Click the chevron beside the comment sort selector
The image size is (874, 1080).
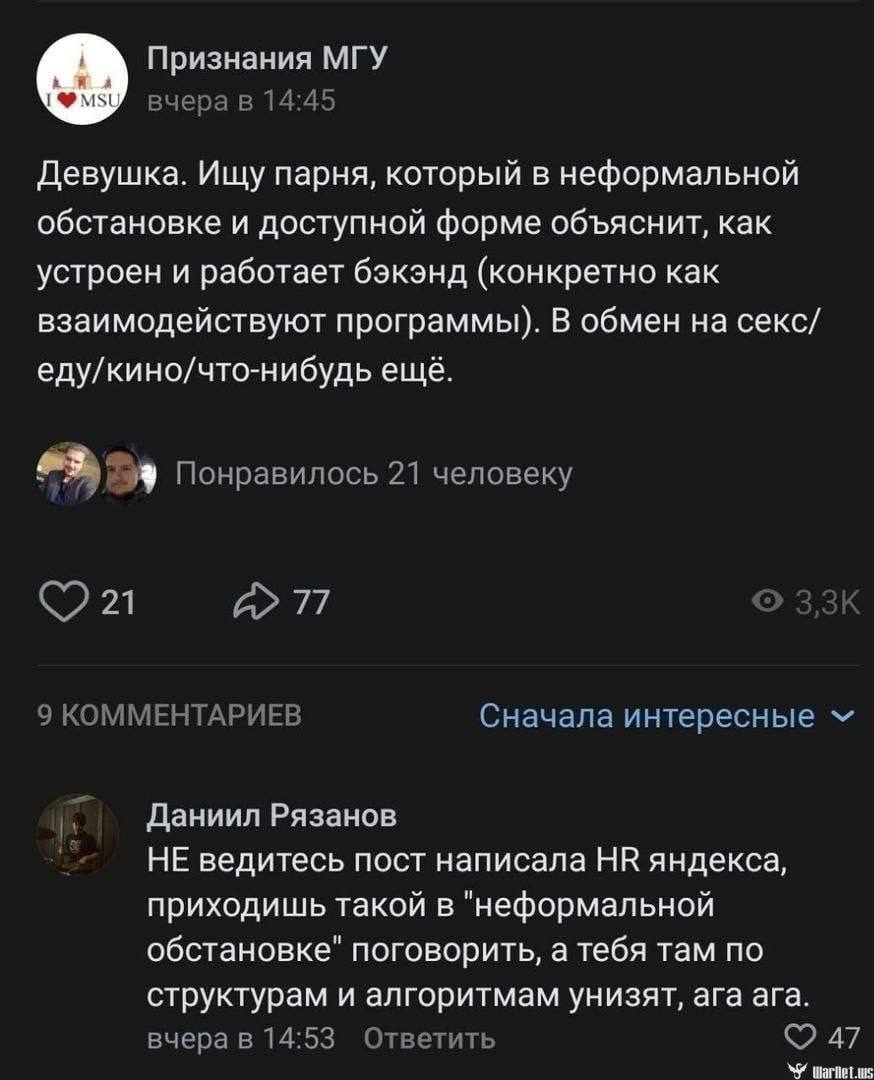pos(842,716)
